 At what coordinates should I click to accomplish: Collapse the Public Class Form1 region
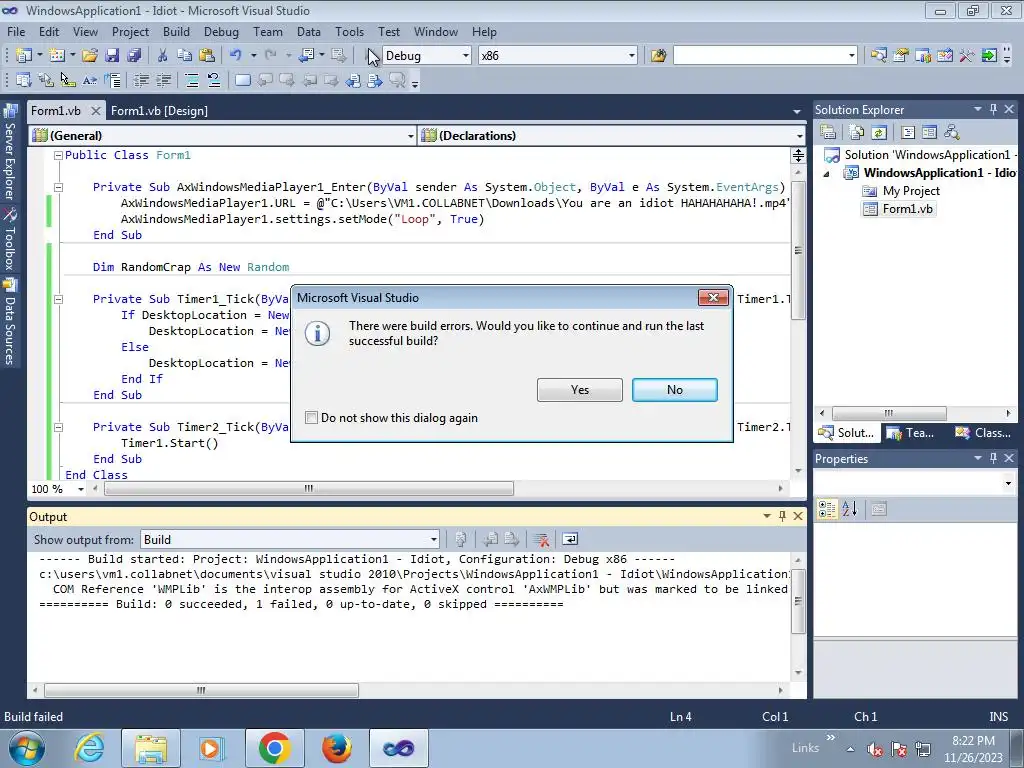pos(58,155)
